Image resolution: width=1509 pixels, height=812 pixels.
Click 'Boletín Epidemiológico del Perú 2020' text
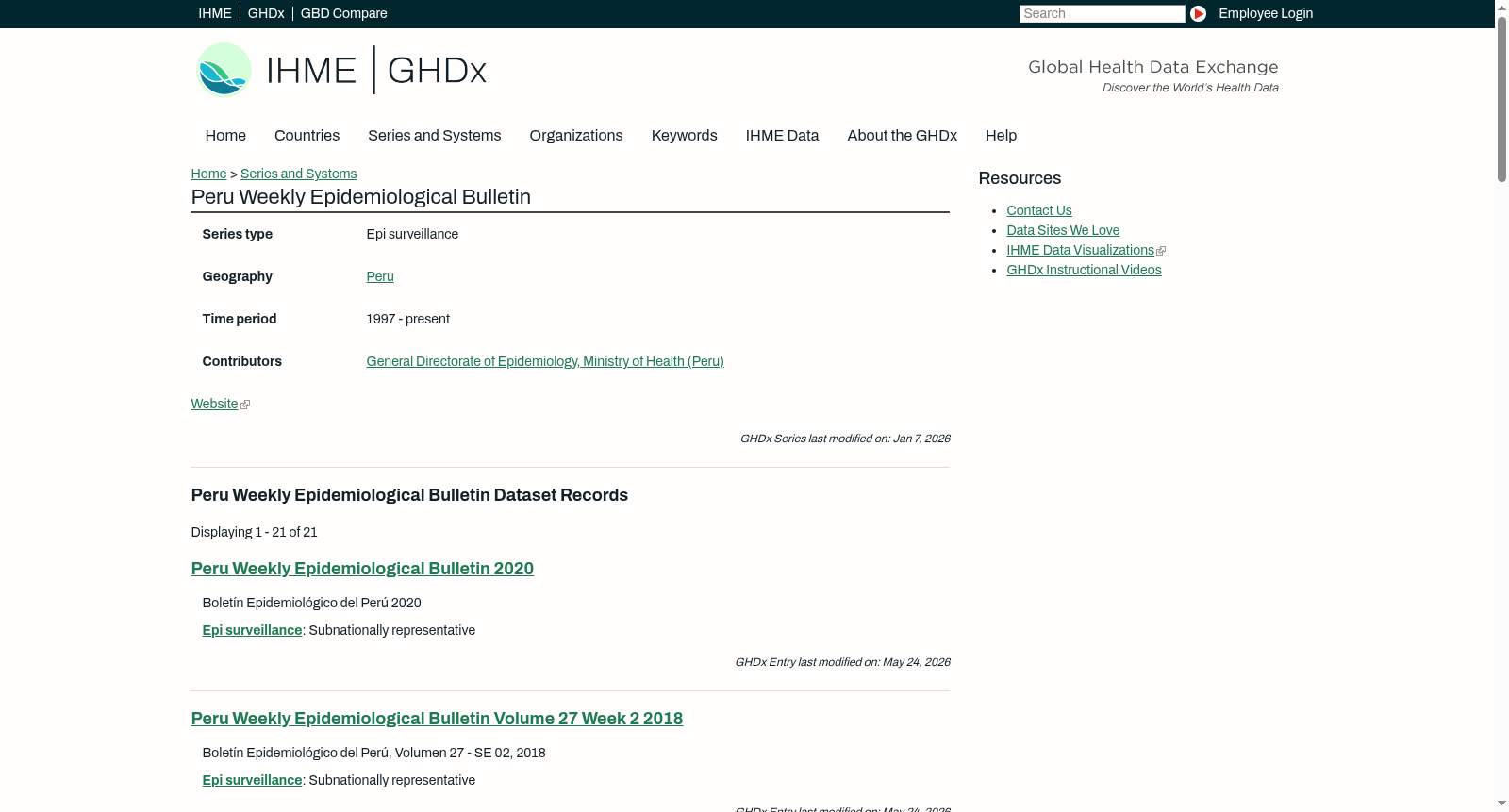pos(311,603)
